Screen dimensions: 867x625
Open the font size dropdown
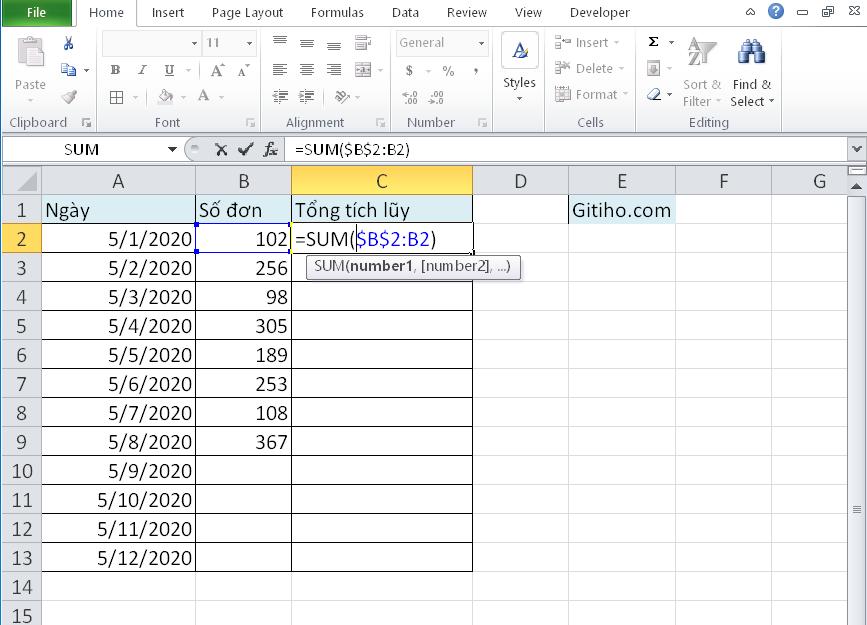click(x=248, y=44)
